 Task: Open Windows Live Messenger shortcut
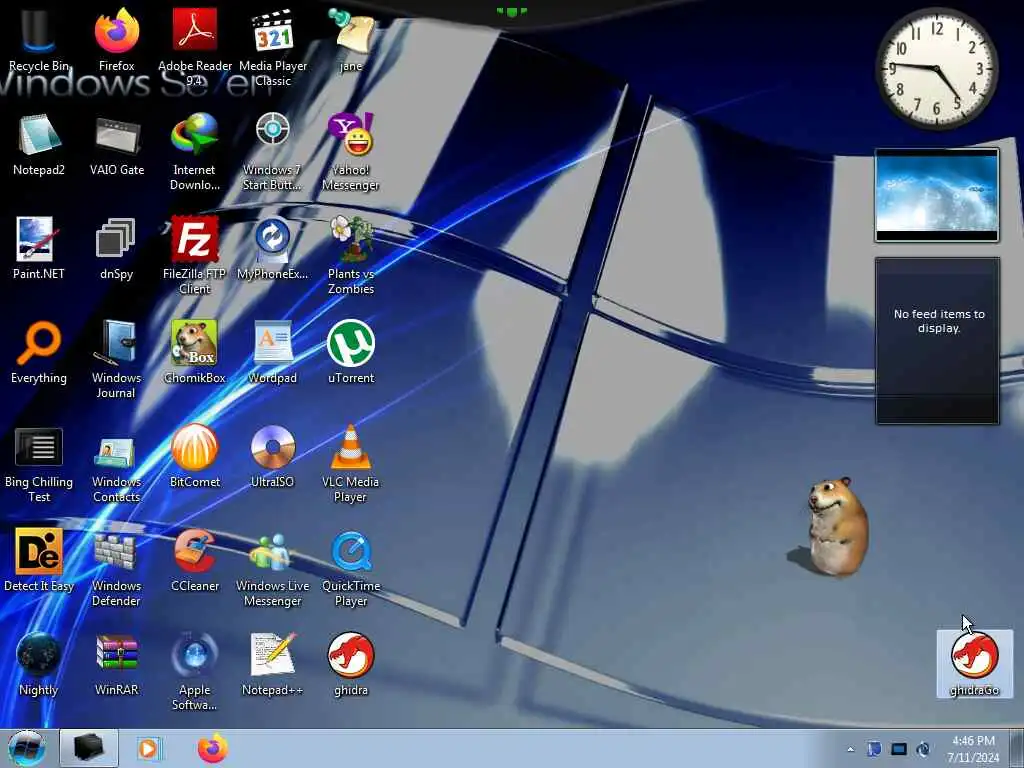click(x=273, y=568)
